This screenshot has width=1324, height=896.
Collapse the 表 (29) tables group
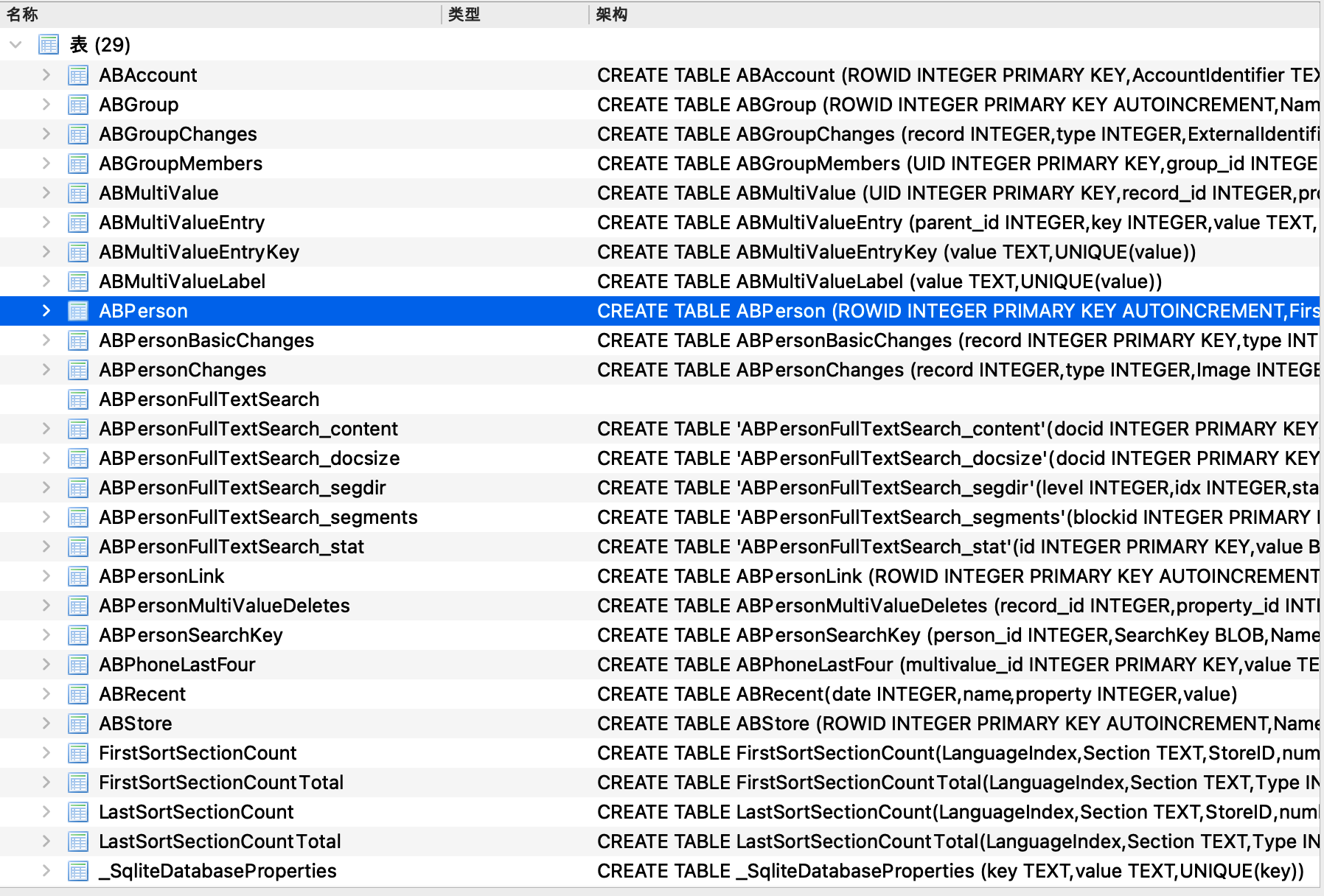point(15,45)
